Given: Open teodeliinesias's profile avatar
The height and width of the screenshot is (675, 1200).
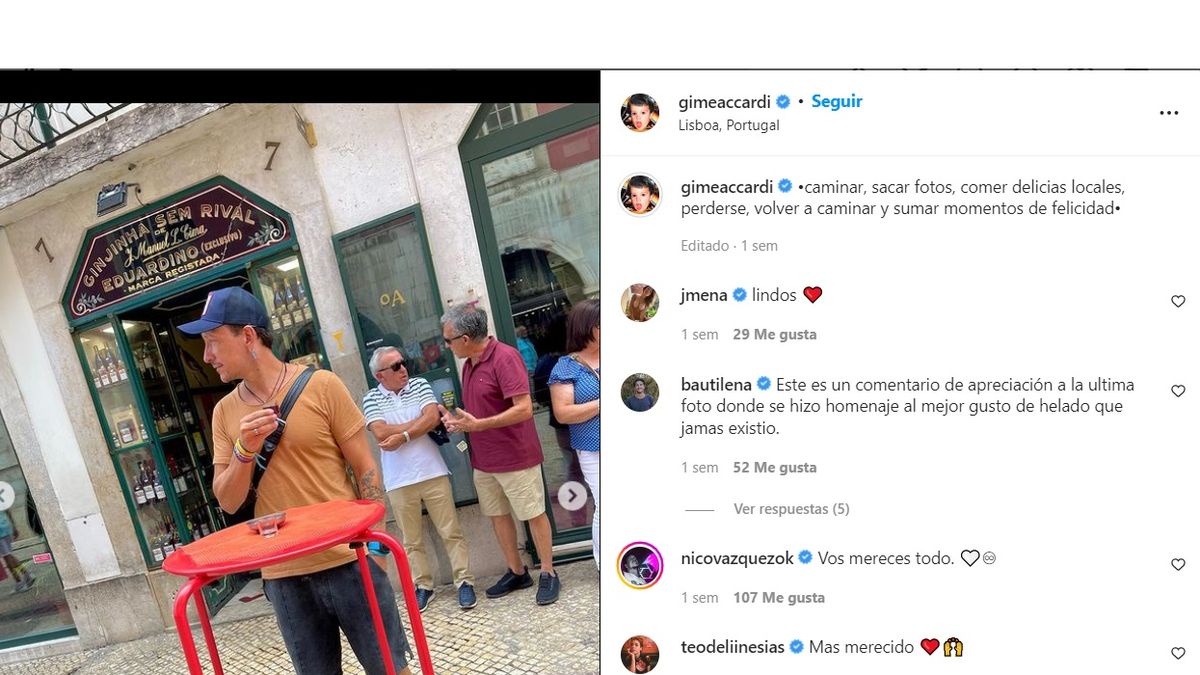Looking at the screenshot, I should [x=640, y=654].
